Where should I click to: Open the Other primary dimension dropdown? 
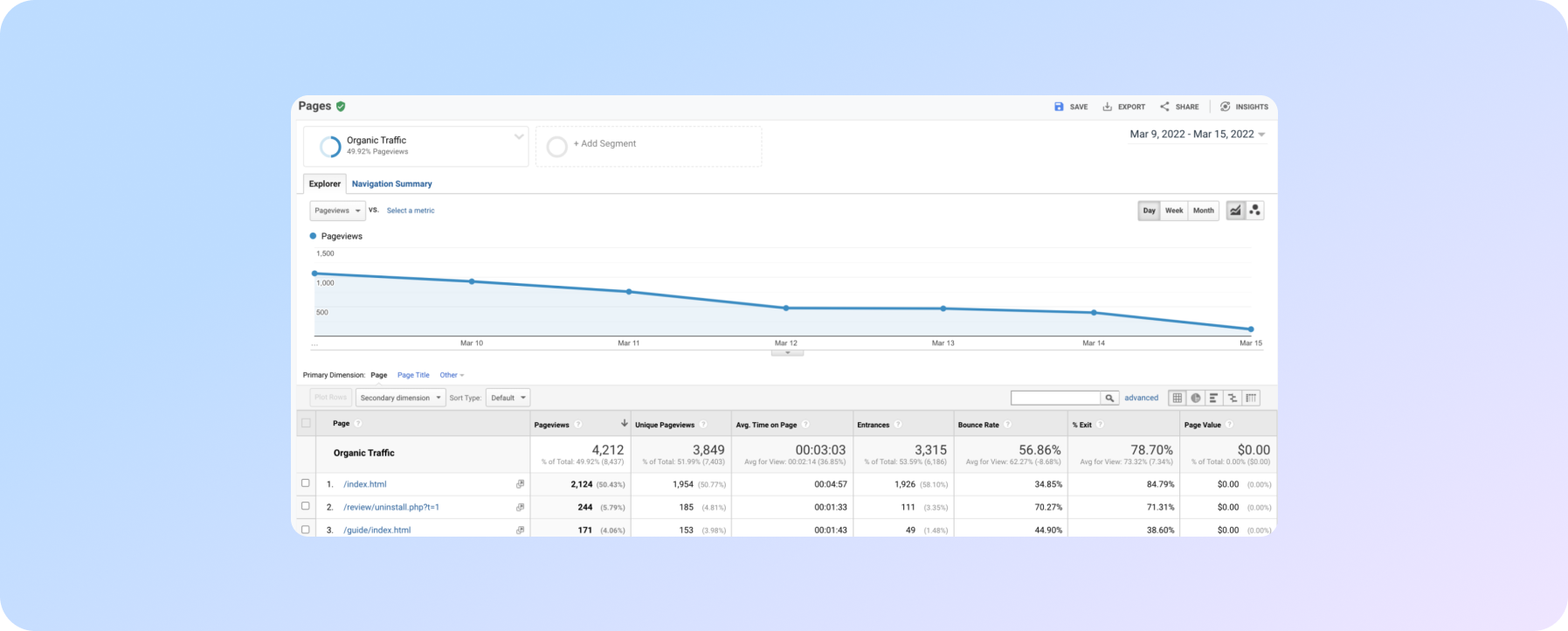click(452, 375)
